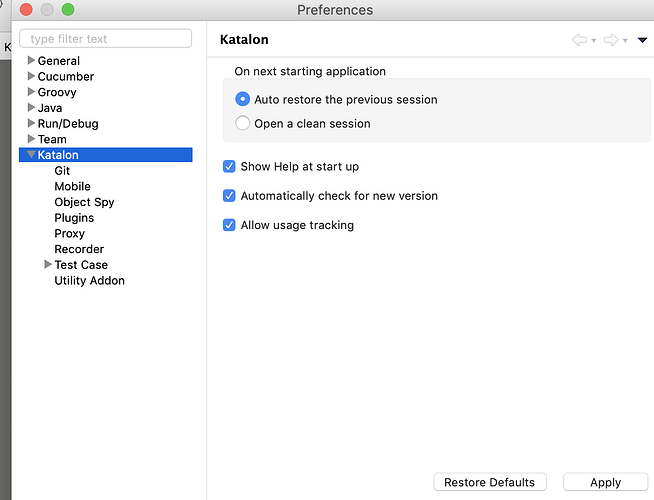
Task: Open the preferences view menu triangle
Action: [x=643, y=40]
